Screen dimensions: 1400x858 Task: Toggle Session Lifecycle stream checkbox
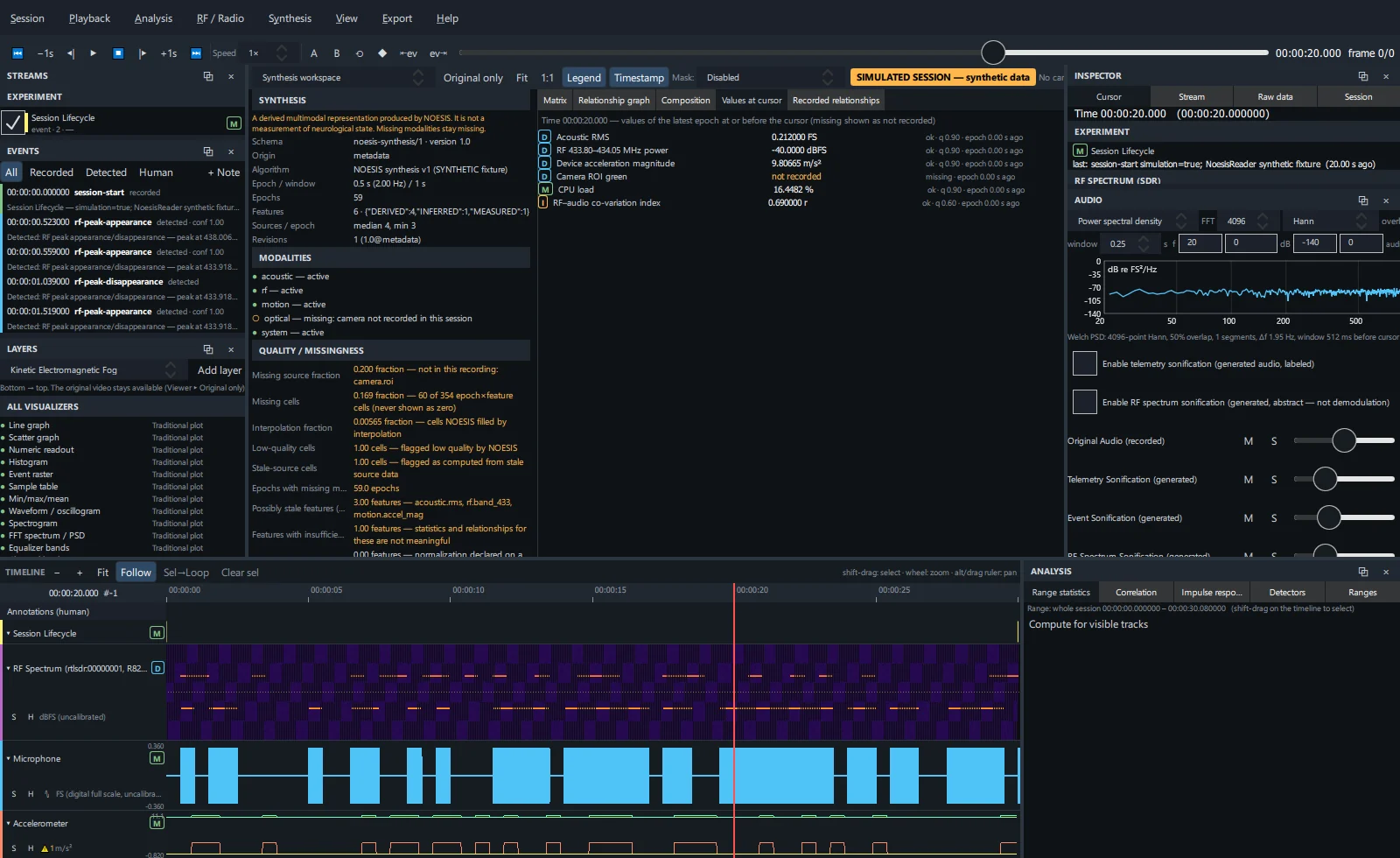[x=13, y=123]
